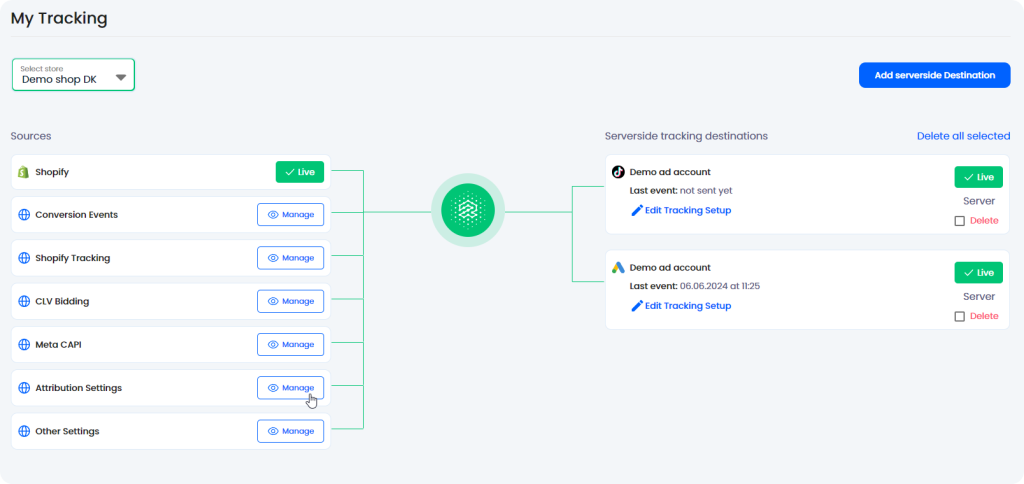Click the Google Ads destination icon
The width and height of the screenshot is (1024, 484).
pyautogui.click(x=618, y=268)
